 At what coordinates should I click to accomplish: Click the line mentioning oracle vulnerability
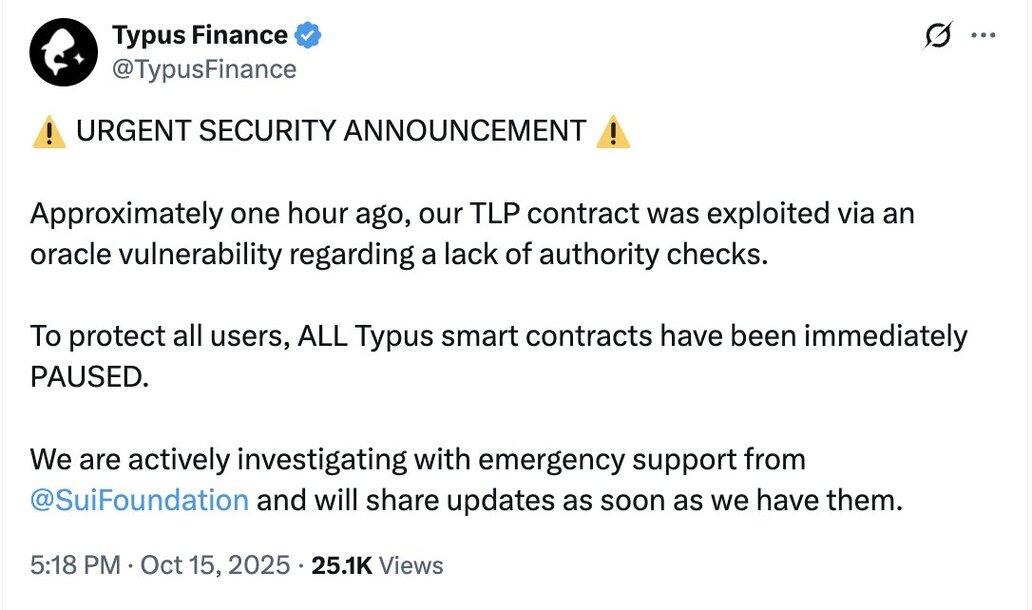point(399,254)
